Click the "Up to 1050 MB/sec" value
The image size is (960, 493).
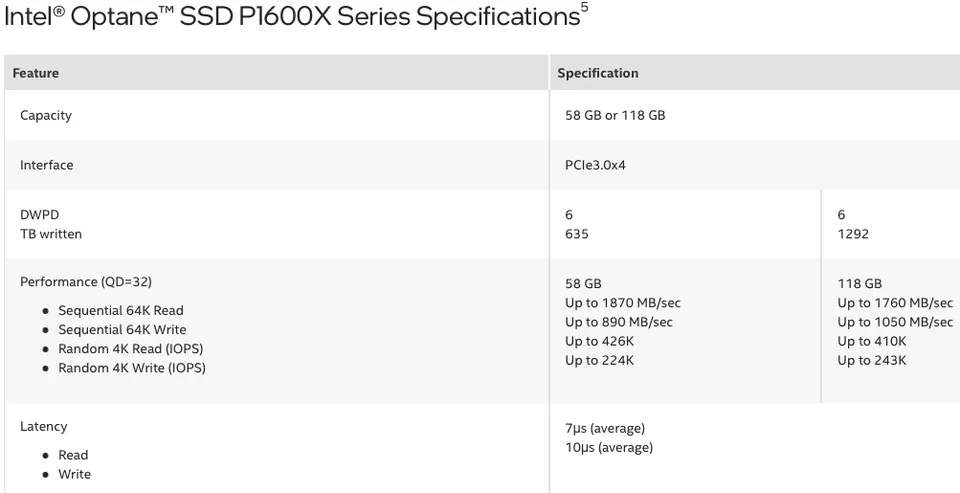point(896,322)
